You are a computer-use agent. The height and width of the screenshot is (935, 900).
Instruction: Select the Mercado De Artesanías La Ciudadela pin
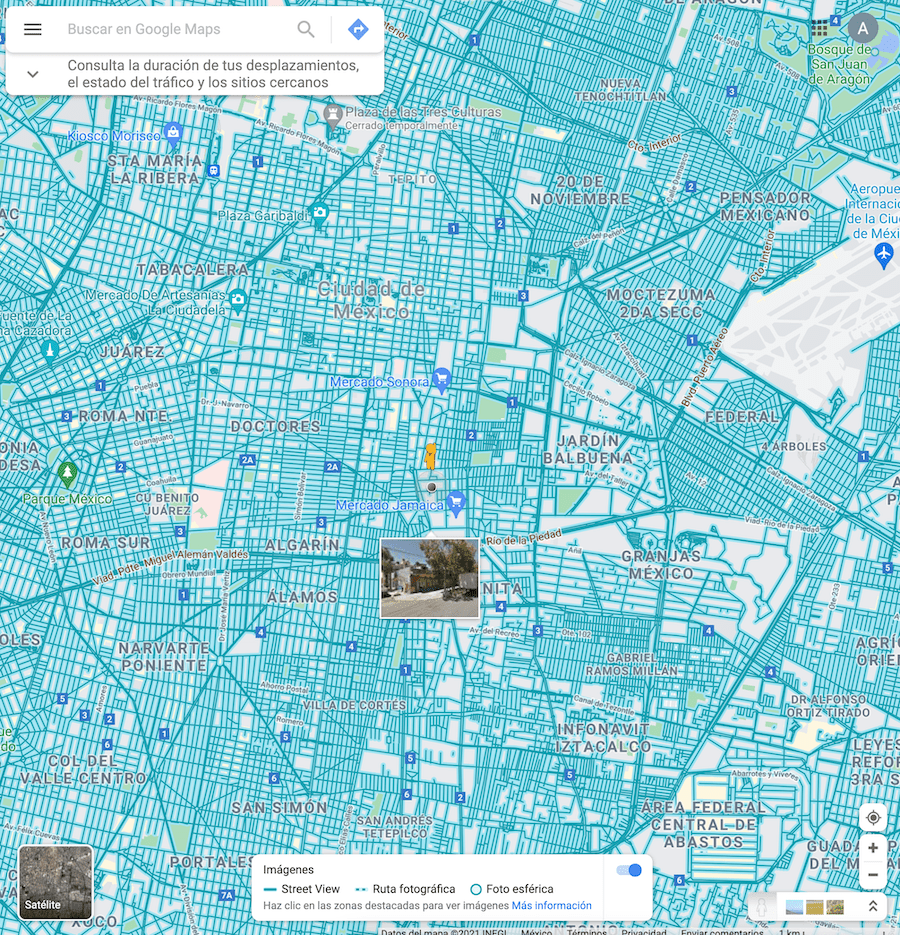tap(238, 301)
